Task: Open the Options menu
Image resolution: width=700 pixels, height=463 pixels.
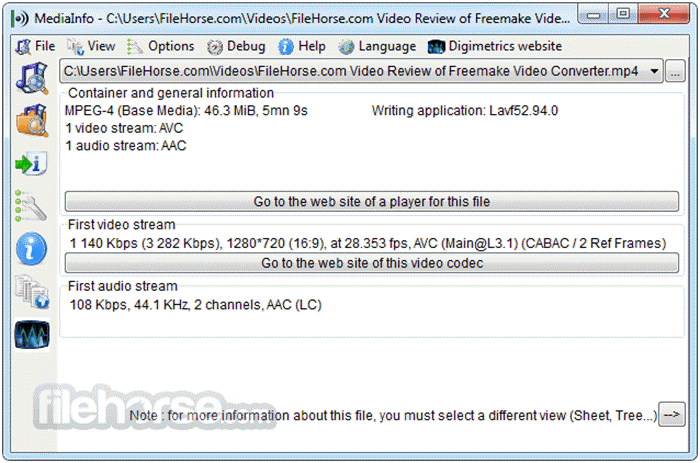Action: coord(161,46)
